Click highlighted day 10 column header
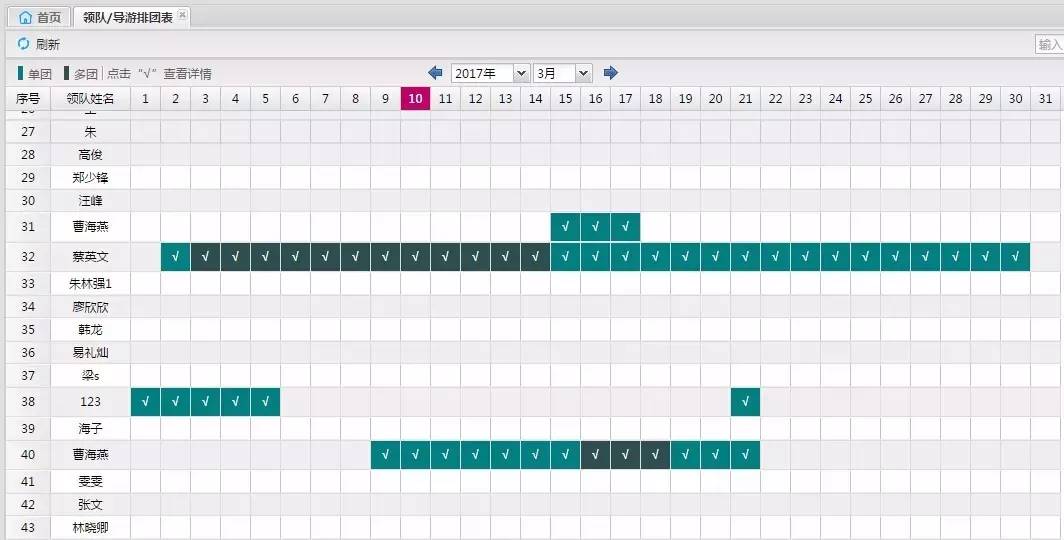 (415, 98)
